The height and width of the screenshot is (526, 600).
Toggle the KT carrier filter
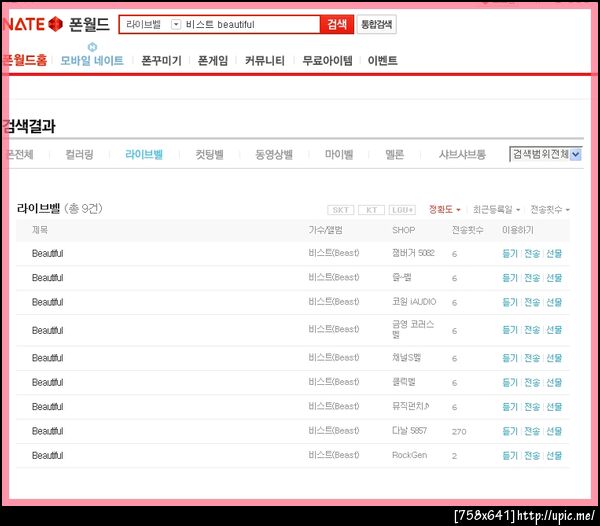point(371,210)
